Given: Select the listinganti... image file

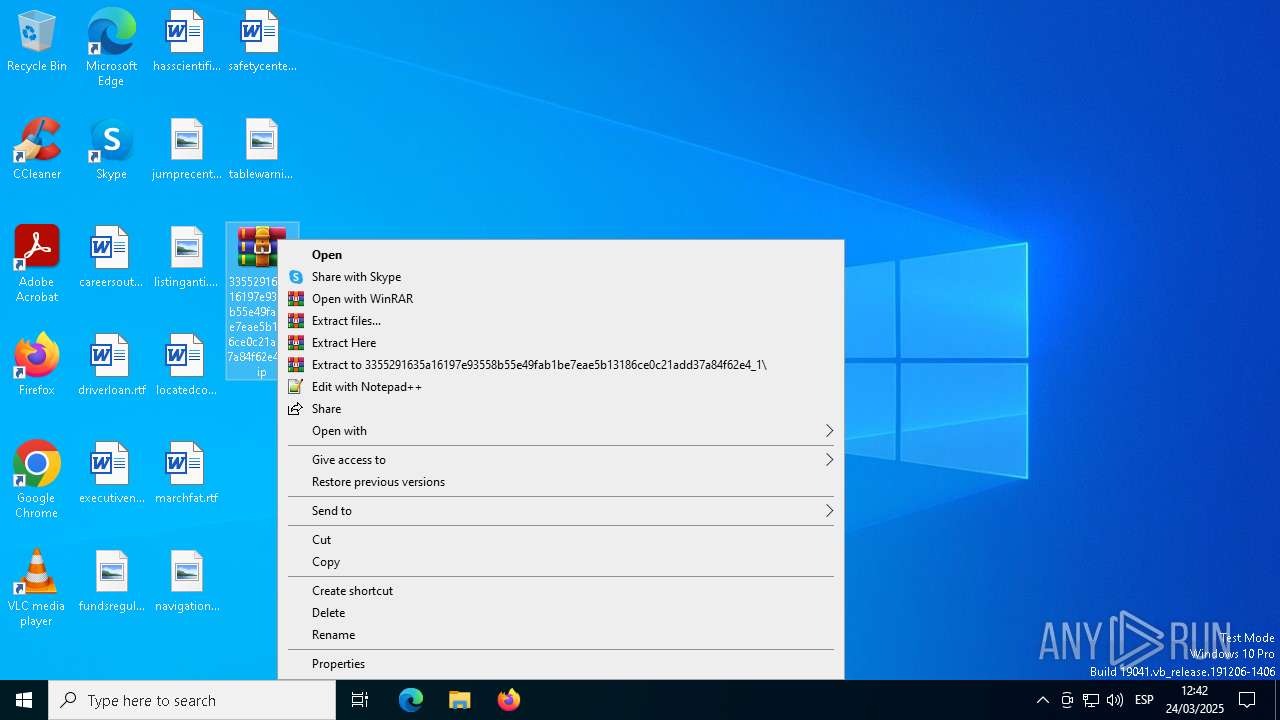Looking at the screenshot, I should (186, 258).
